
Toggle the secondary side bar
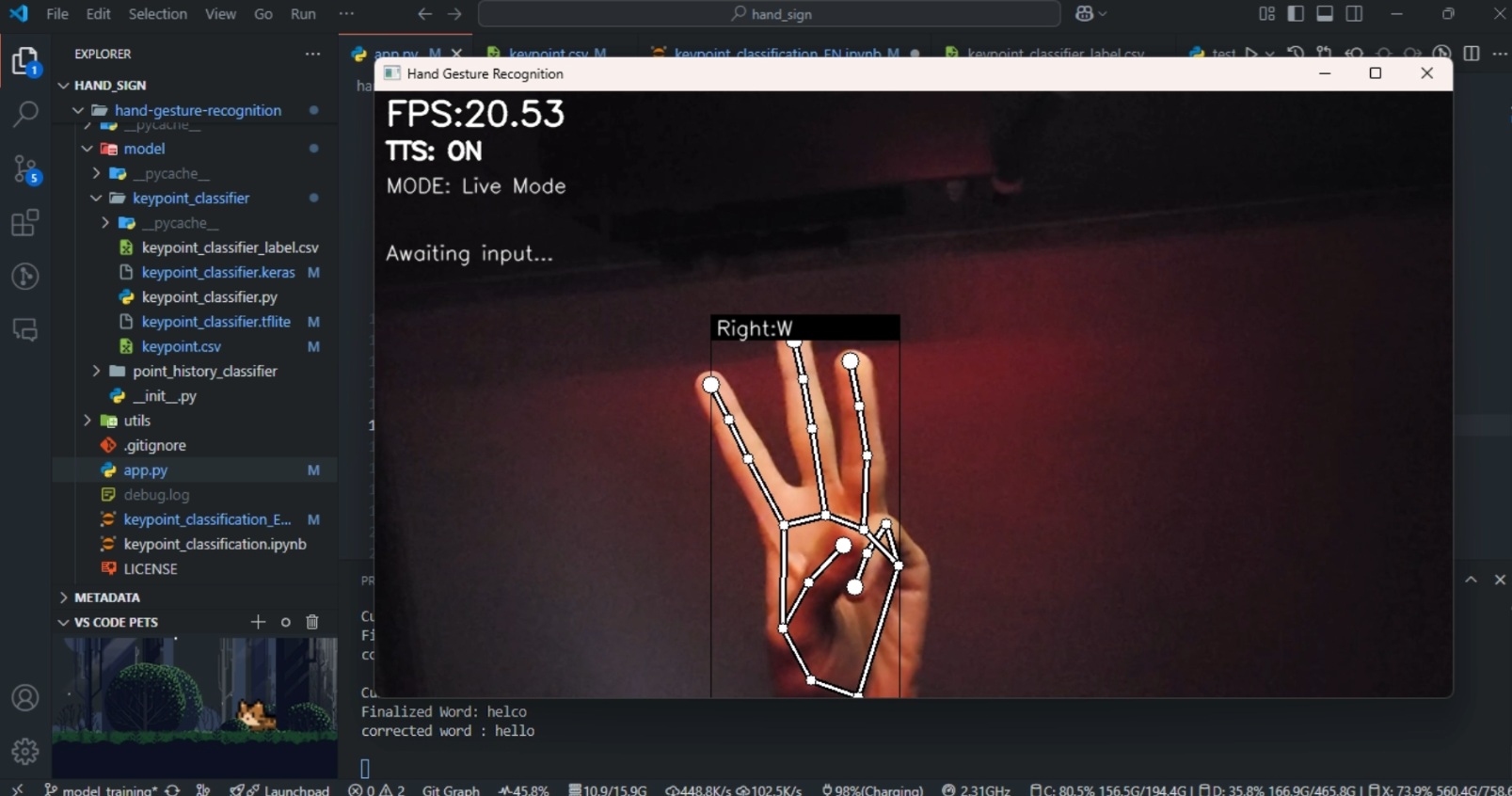1354,14
